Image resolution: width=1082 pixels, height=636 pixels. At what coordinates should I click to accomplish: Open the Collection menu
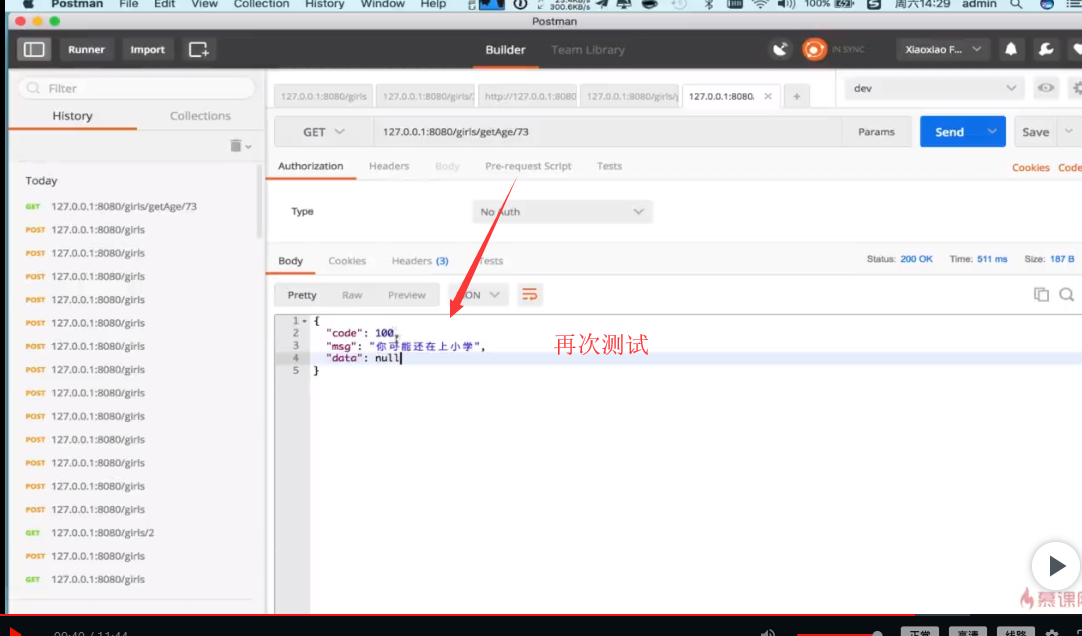click(x=261, y=4)
